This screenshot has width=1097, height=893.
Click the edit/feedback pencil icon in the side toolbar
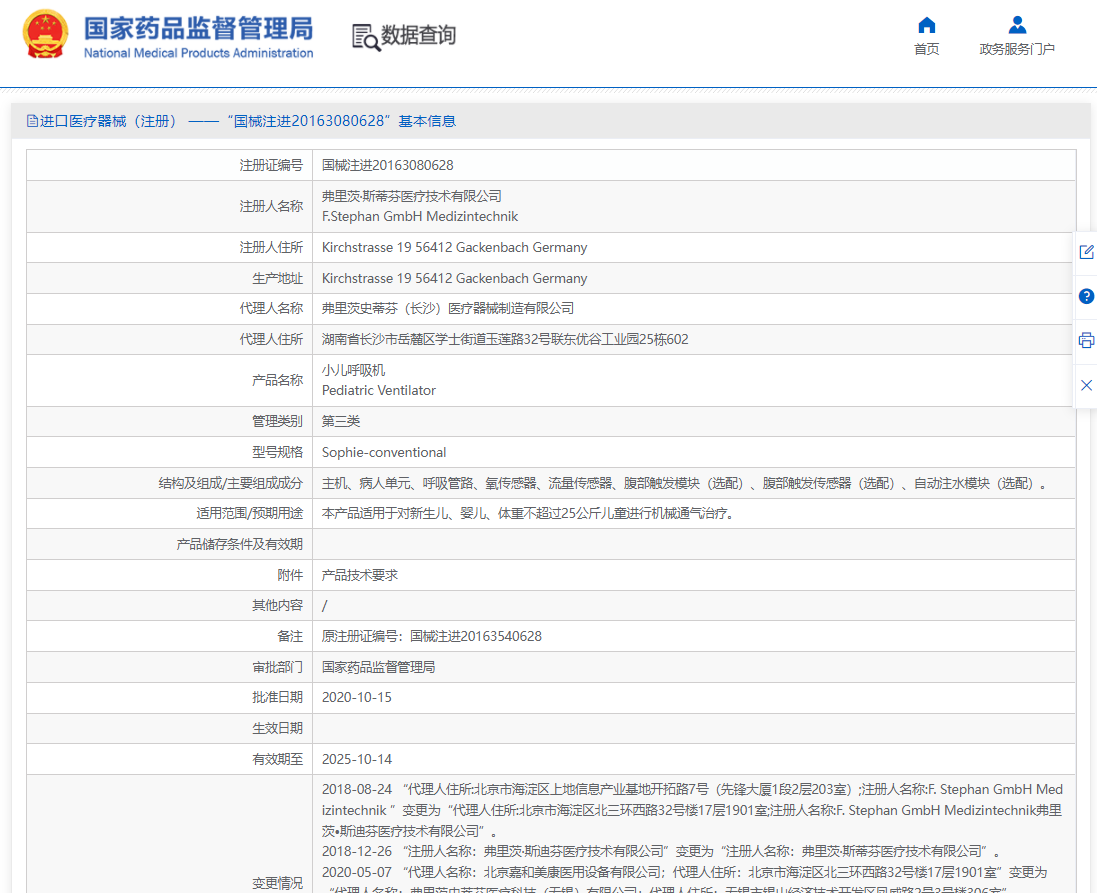point(1086,252)
